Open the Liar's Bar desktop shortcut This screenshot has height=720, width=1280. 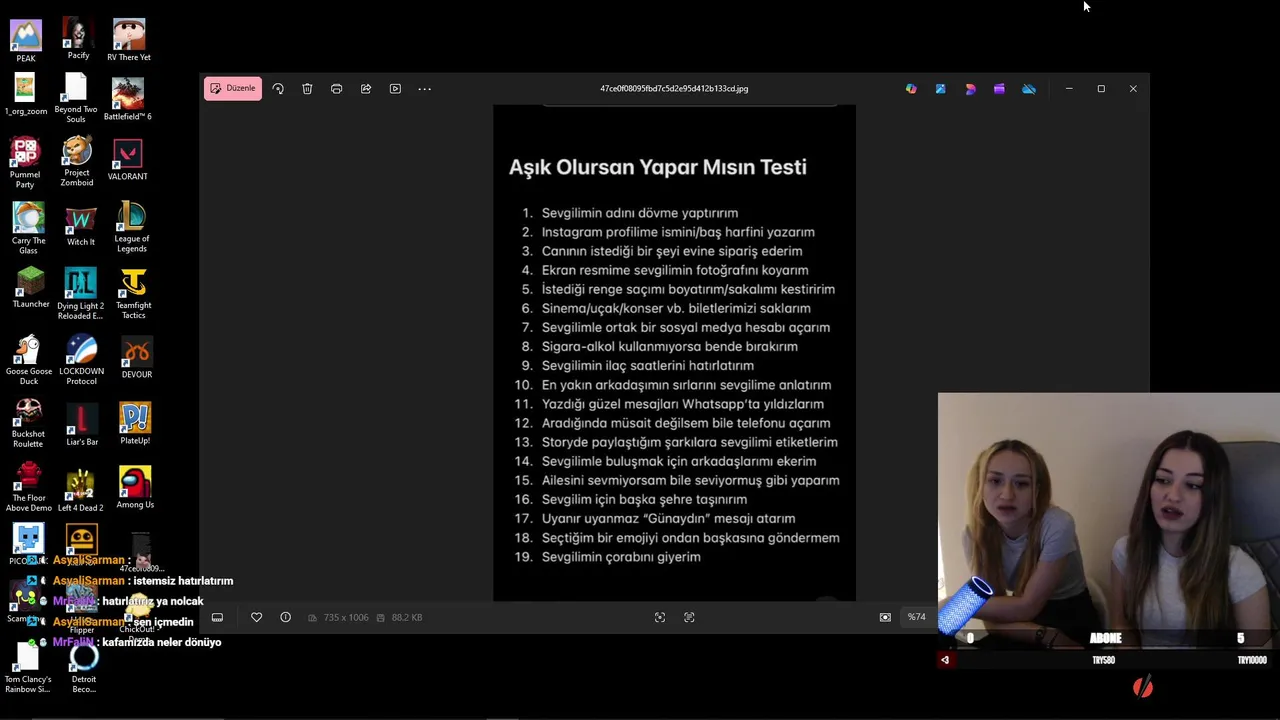pyautogui.click(x=82, y=425)
